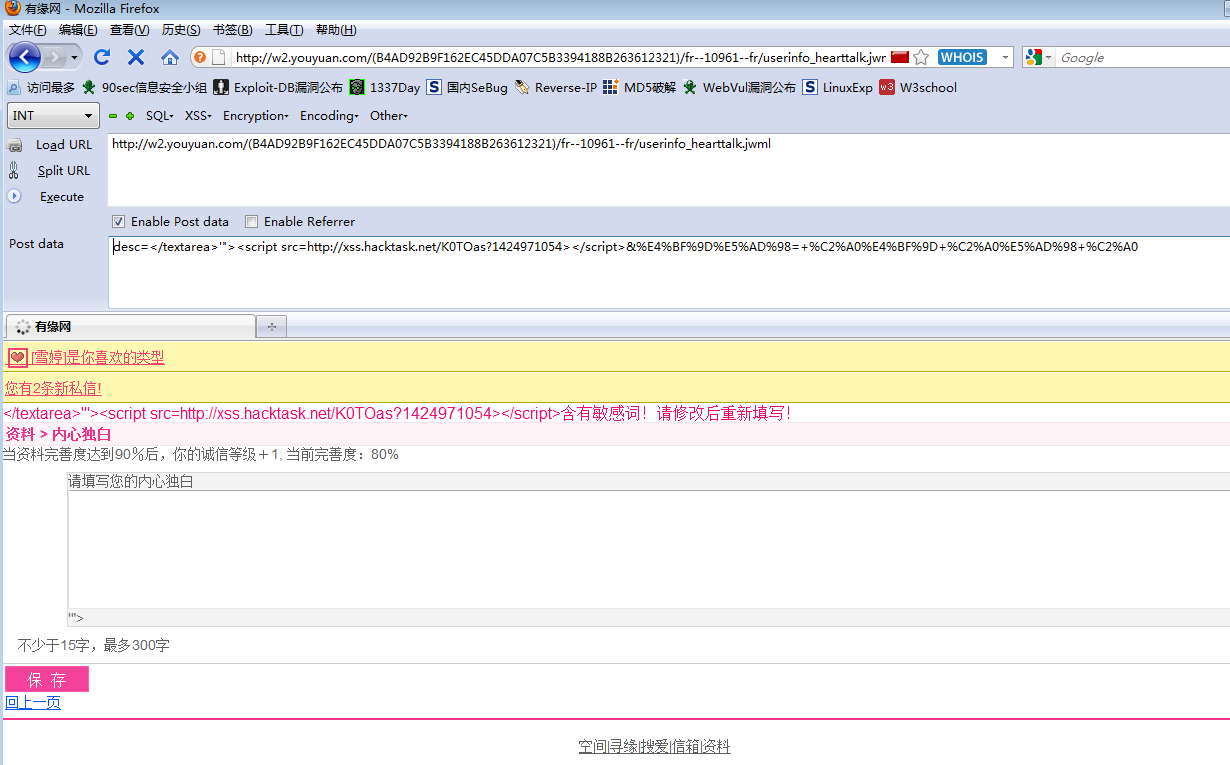Open the 工具(T) menu
Viewport: 1230px width, 765px height.
[x=284, y=30]
